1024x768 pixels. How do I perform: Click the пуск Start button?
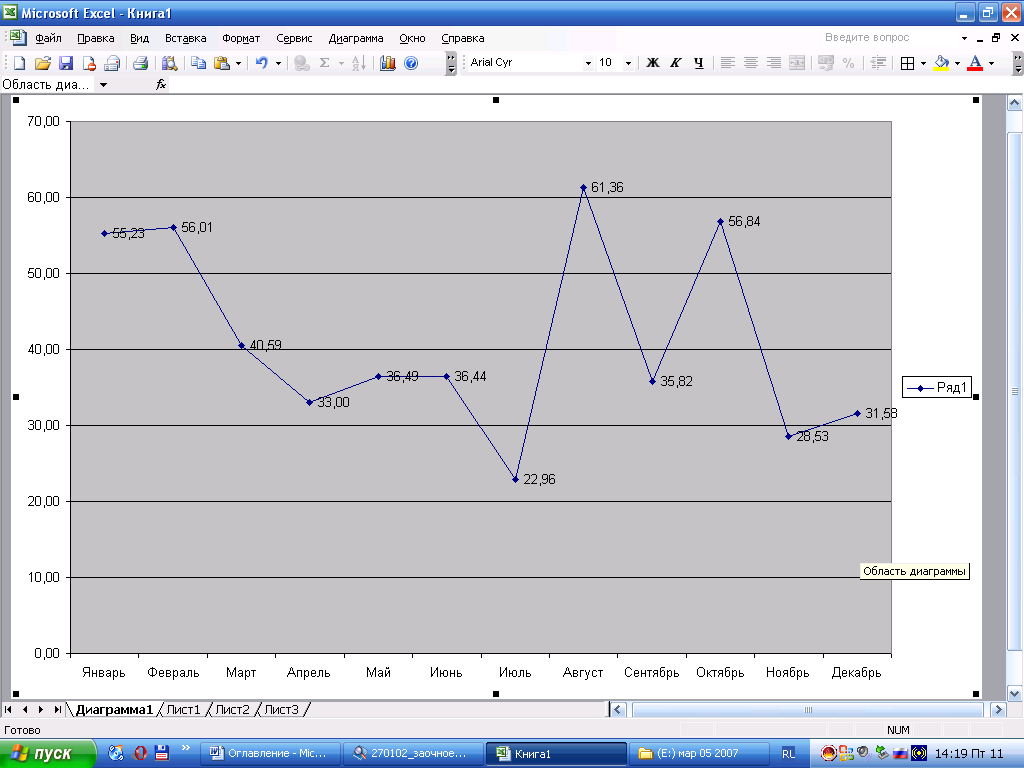(x=46, y=753)
